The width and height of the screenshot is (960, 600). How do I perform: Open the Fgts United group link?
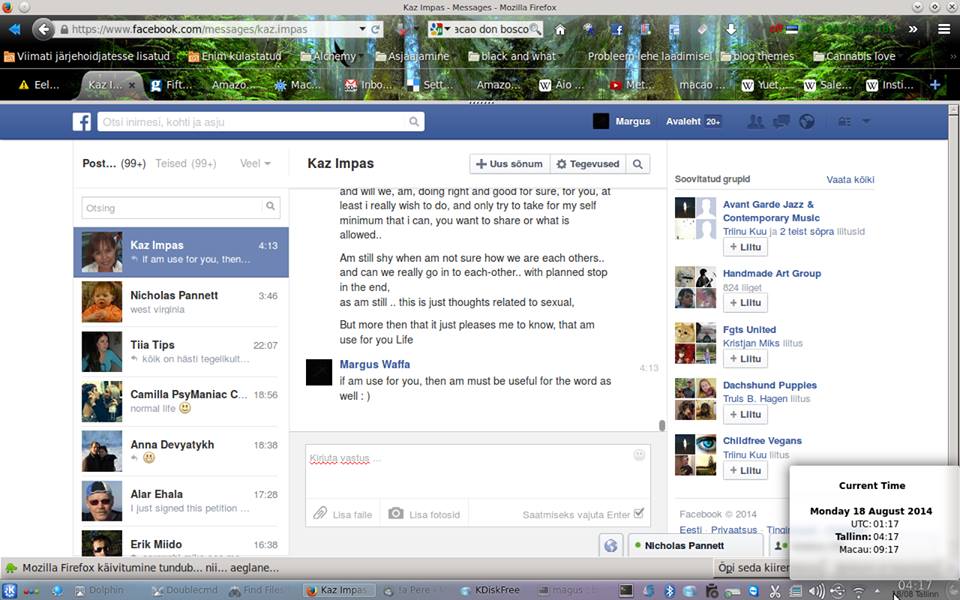pyautogui.click(x=749, y=329)
